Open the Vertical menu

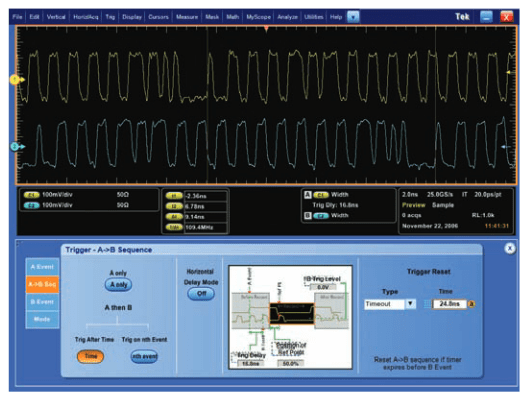click(x=56, y=17)
